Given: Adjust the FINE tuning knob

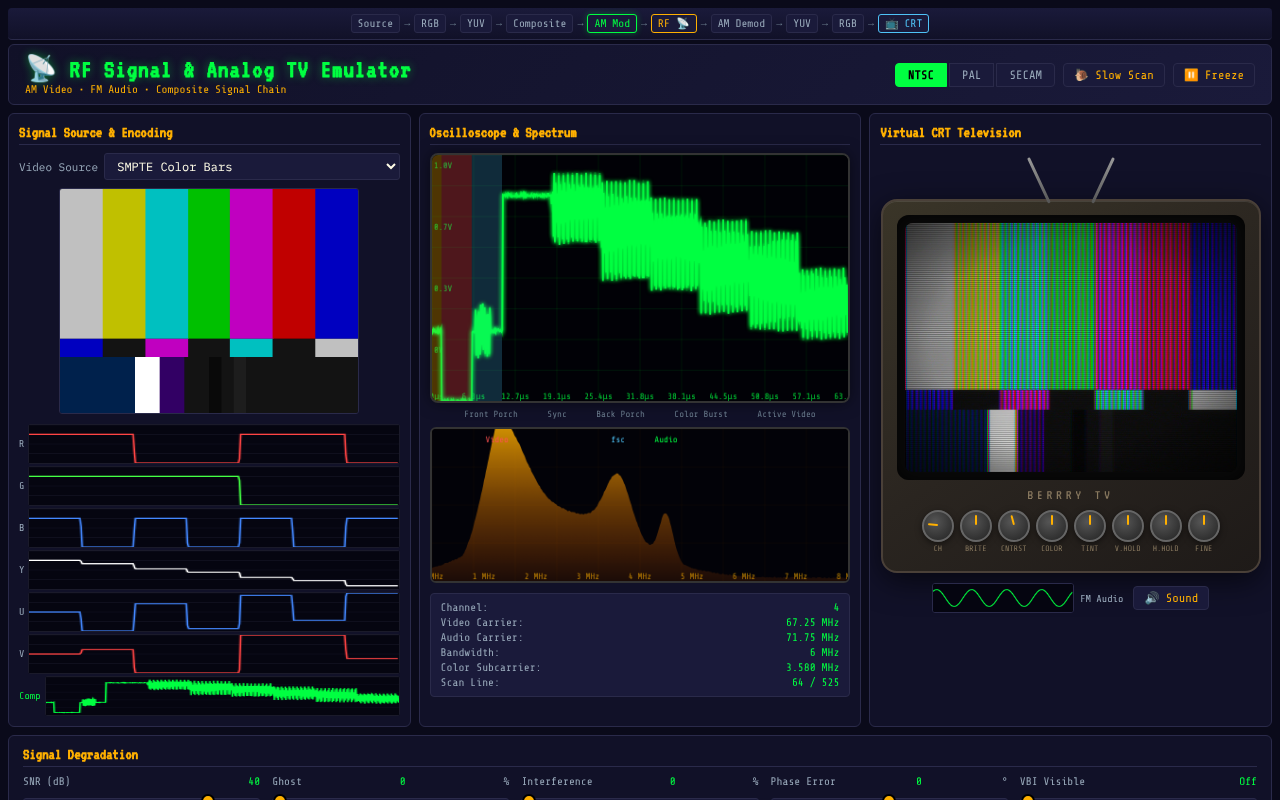Looking at the screenshot, I should click(x=1204, y=526).
